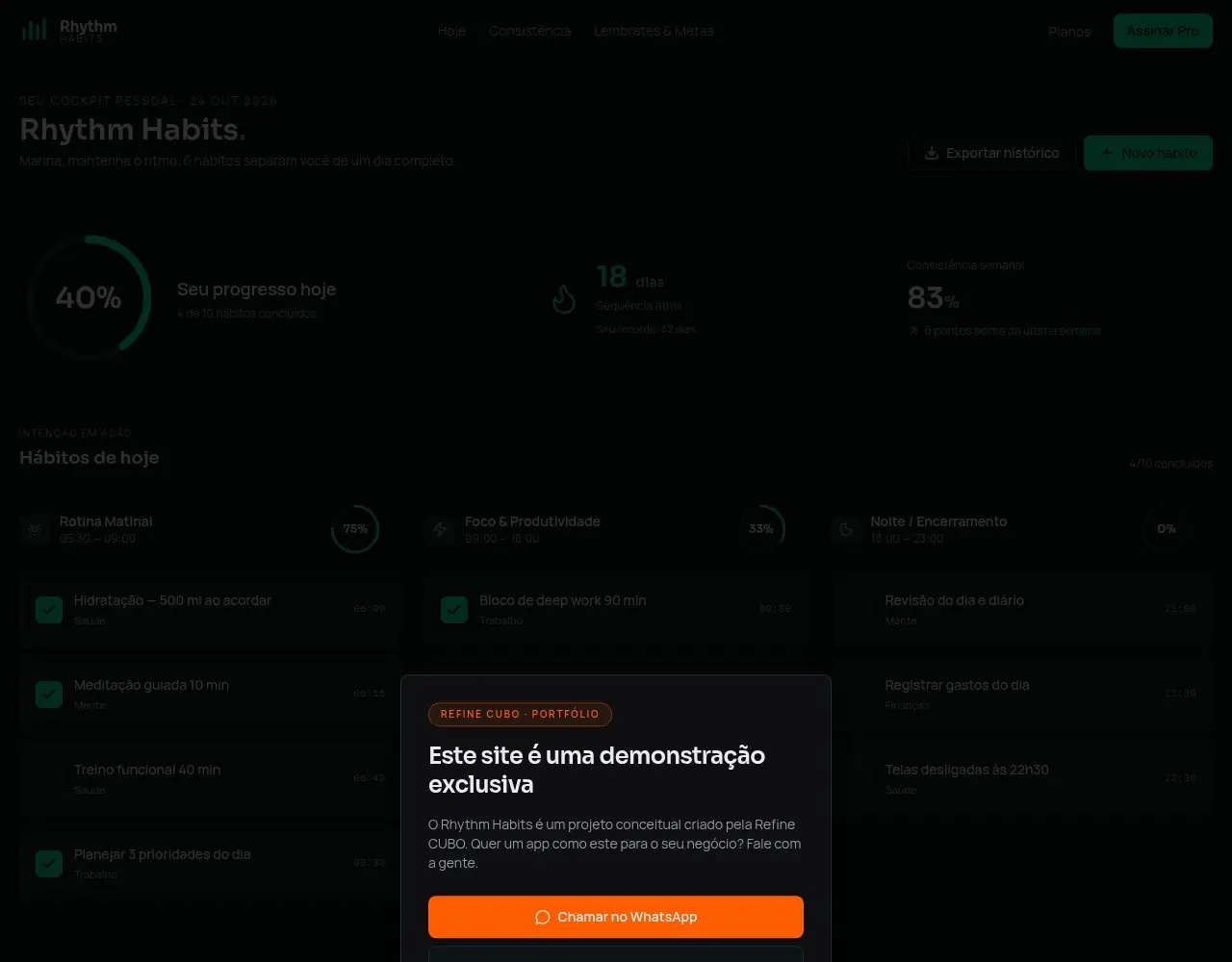Uncheck the Planejar 3 prioridades do dia habit

(49, 864)
